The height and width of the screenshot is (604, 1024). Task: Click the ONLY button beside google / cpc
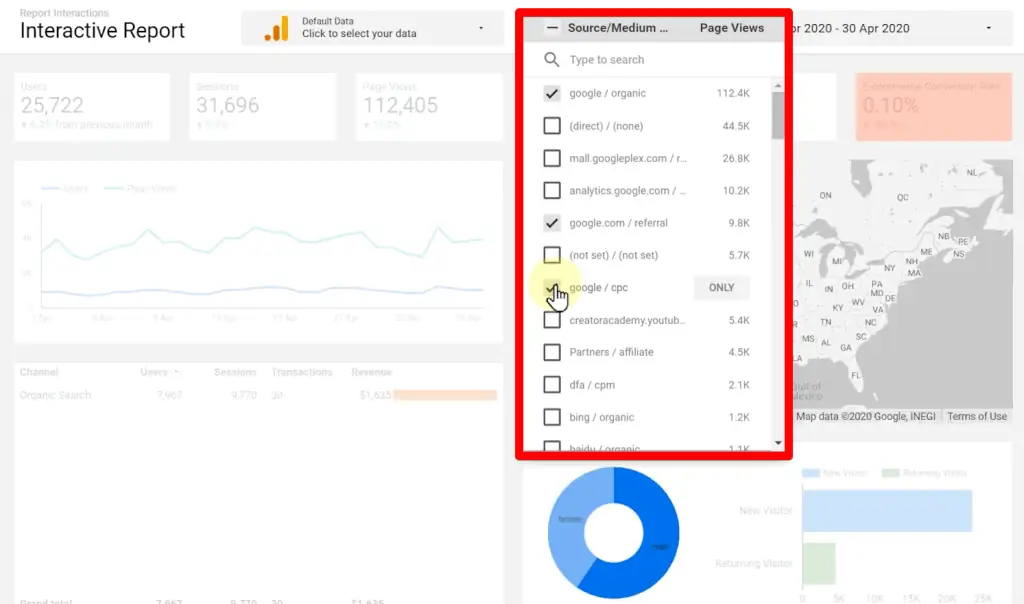tap(721, 287)
